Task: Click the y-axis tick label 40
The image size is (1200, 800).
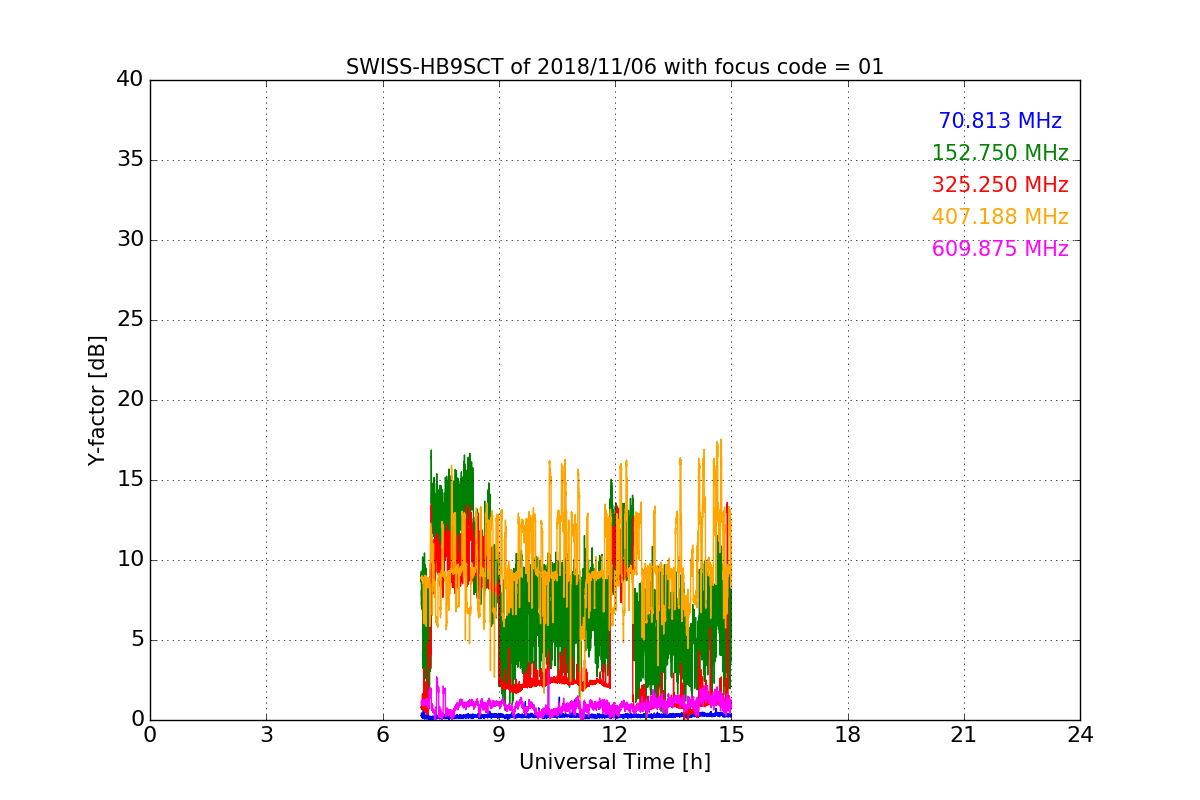Action: tap(129, 80)
